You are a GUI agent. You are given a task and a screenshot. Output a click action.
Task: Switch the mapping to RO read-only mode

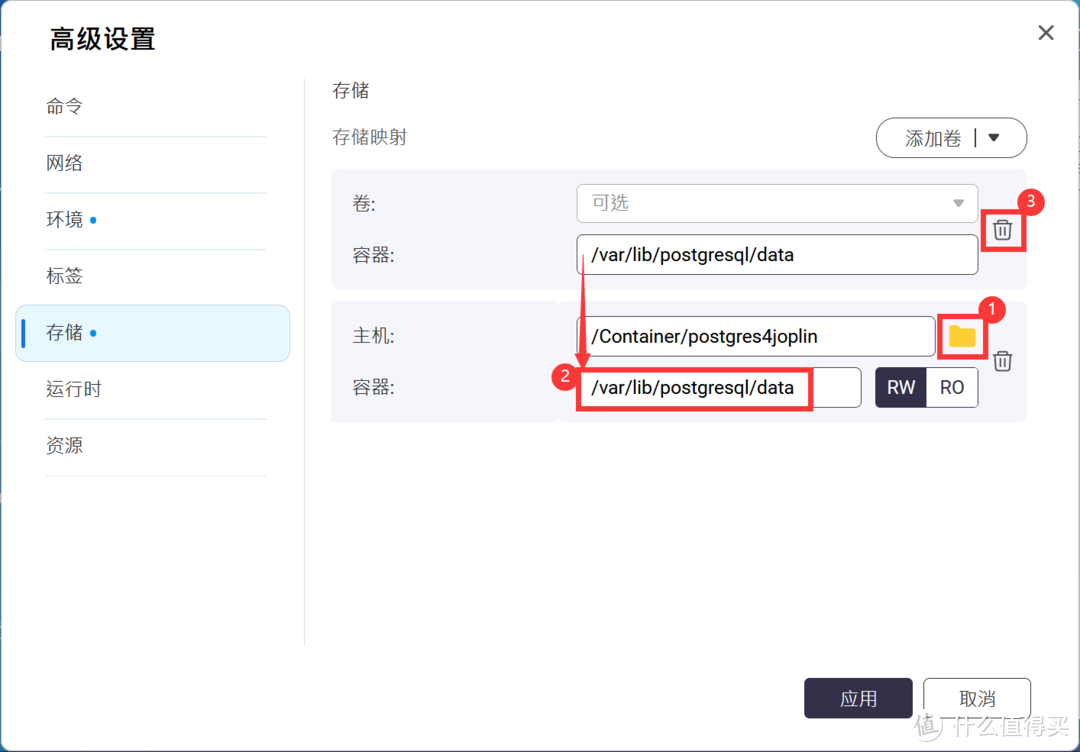coord(951,387)
